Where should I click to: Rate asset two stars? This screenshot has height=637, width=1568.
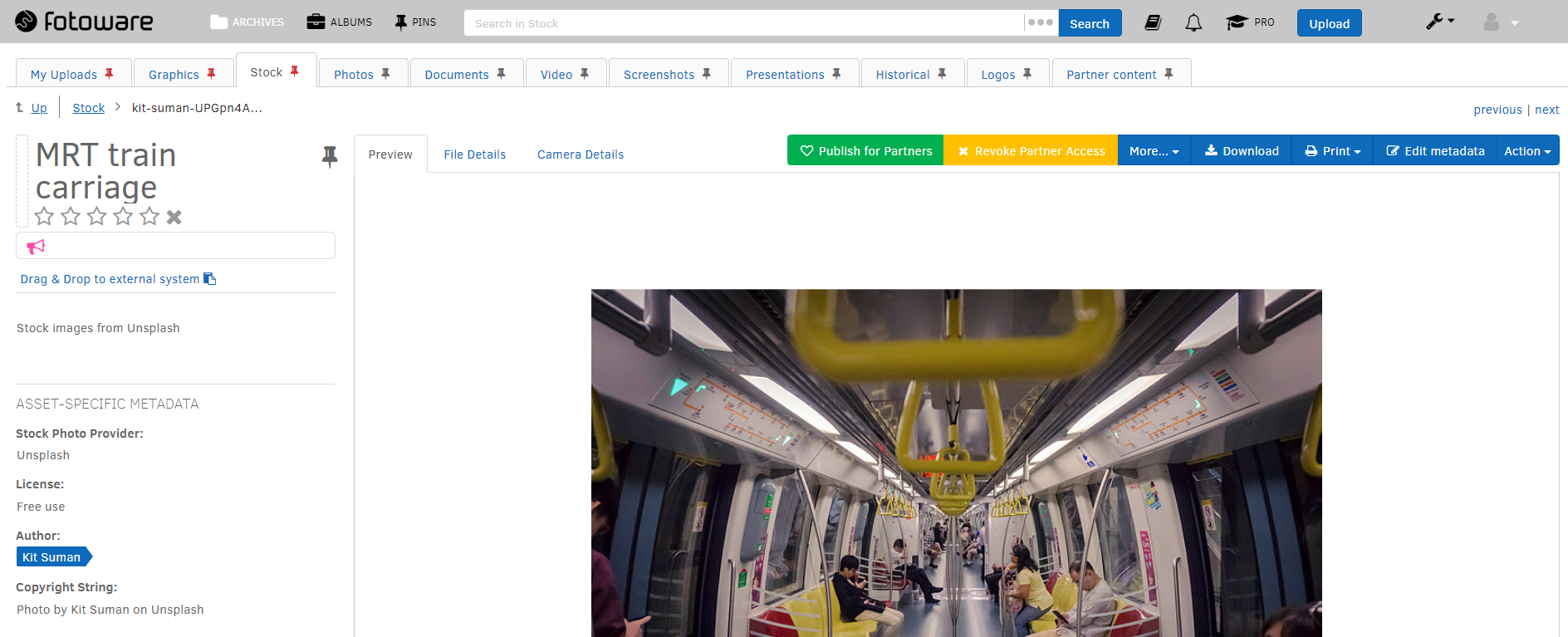[71, 217]
